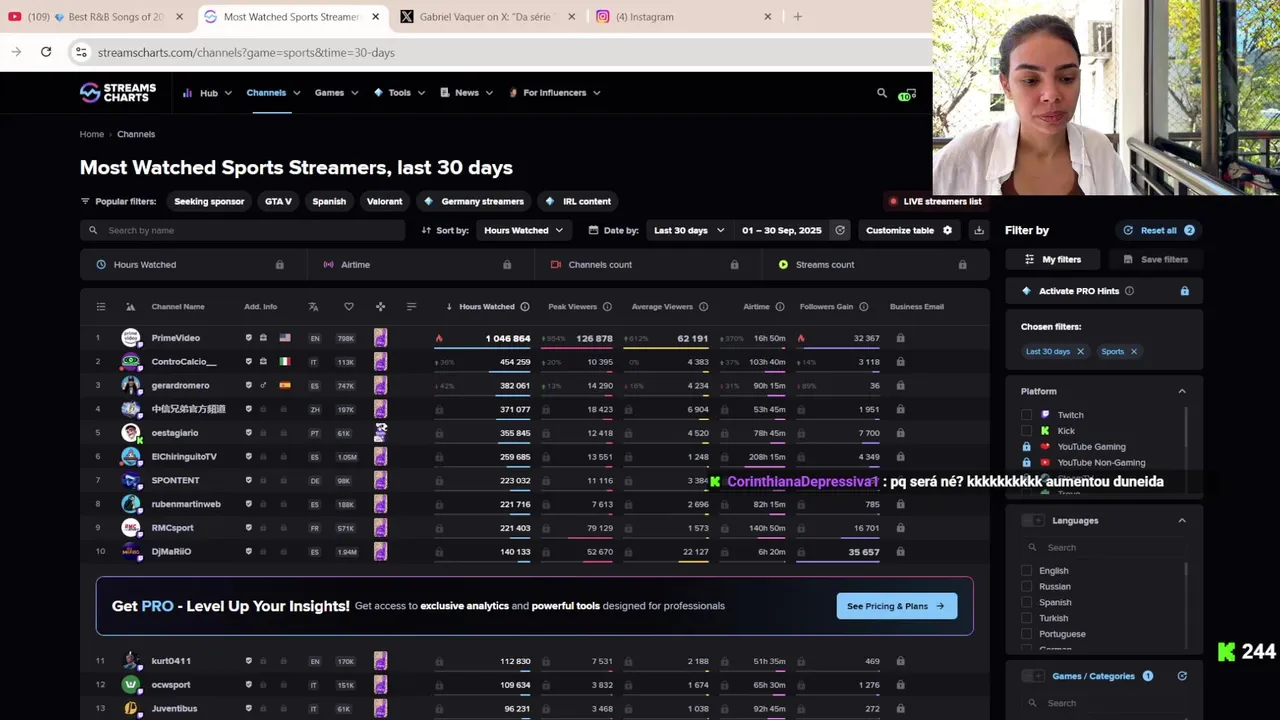Image resolution: width=1280 pixels, height=720 pixels.
Task: Click the Followers Gain info icon
Action: tap(863, 307)
